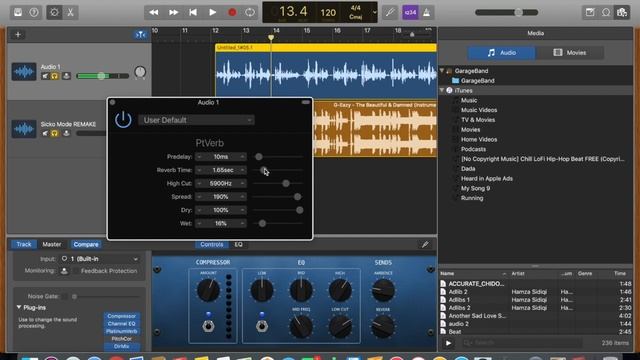Go to beginning of the project

(193, 12)
